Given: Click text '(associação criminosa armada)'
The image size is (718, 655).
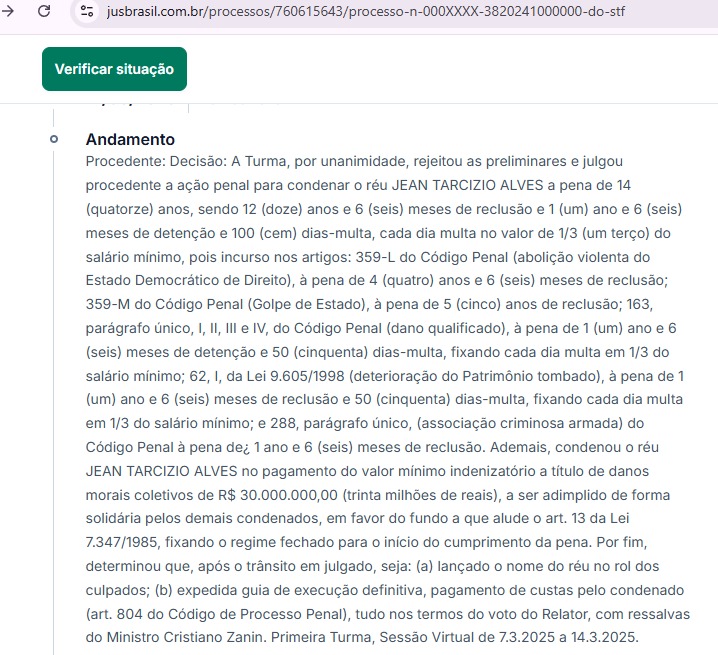Looking at the screenshot, I should [x=520, y=423].
